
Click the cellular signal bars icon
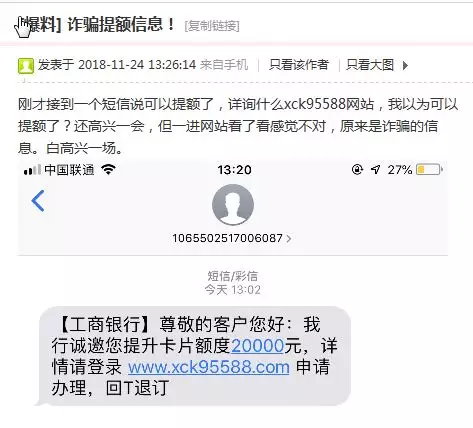[32, 170]
